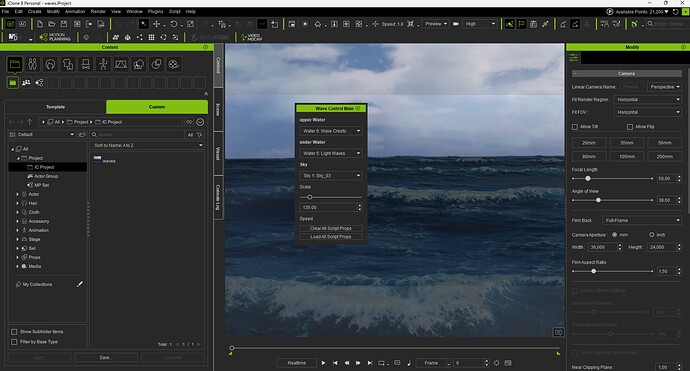Switch to the Template tab
Image resolution: width=690 pixels, height=371 pixels.
pos(55,107)
